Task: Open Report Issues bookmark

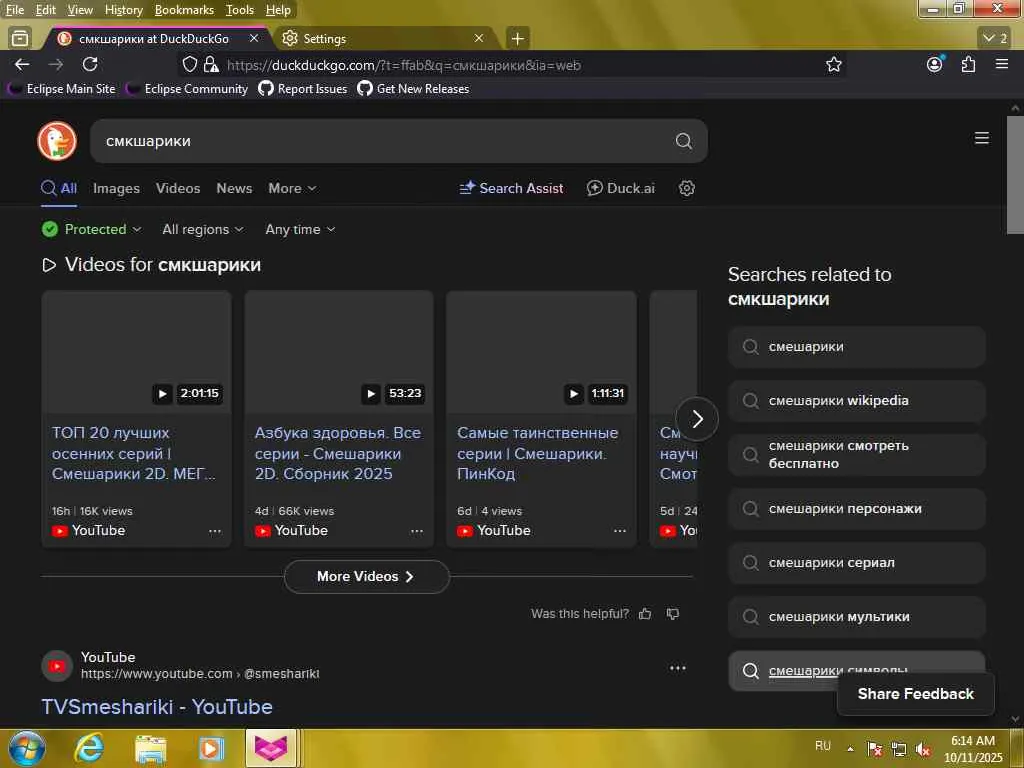Action: 303,89
